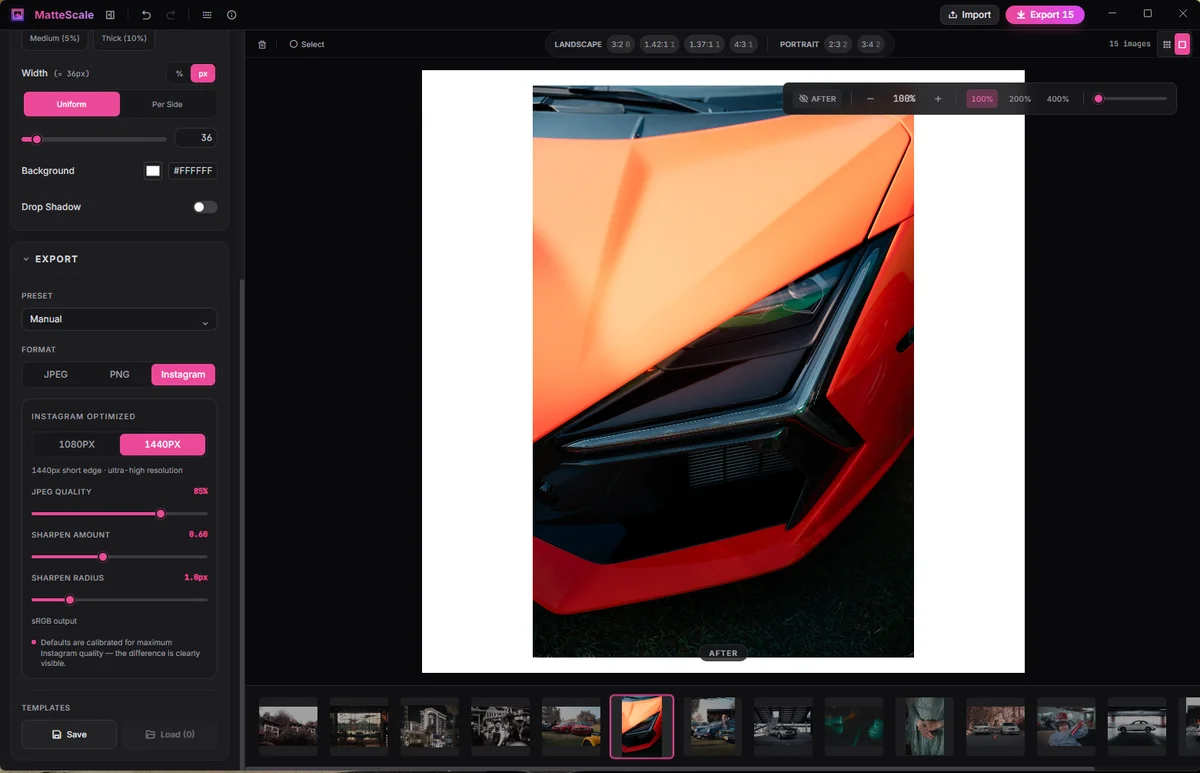Switch width unit to percent
Screen dimensions: 1200x773
pyautogui.click(x=179, y=73)
